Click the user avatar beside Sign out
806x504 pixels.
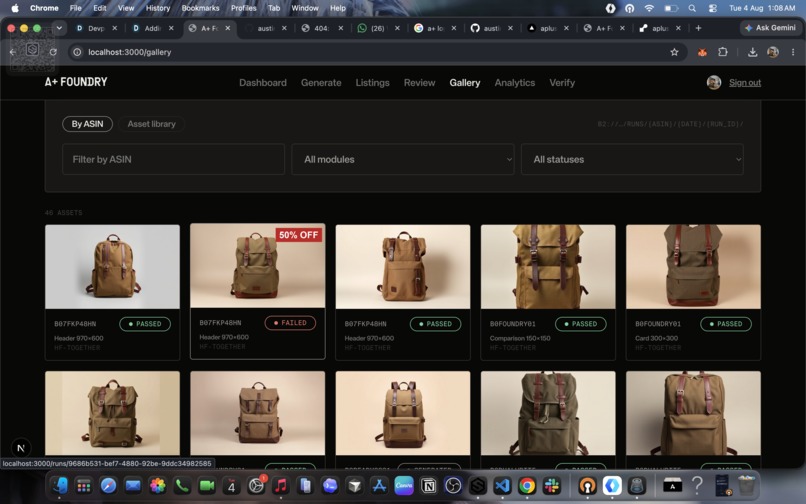click(x=713, y=82)
